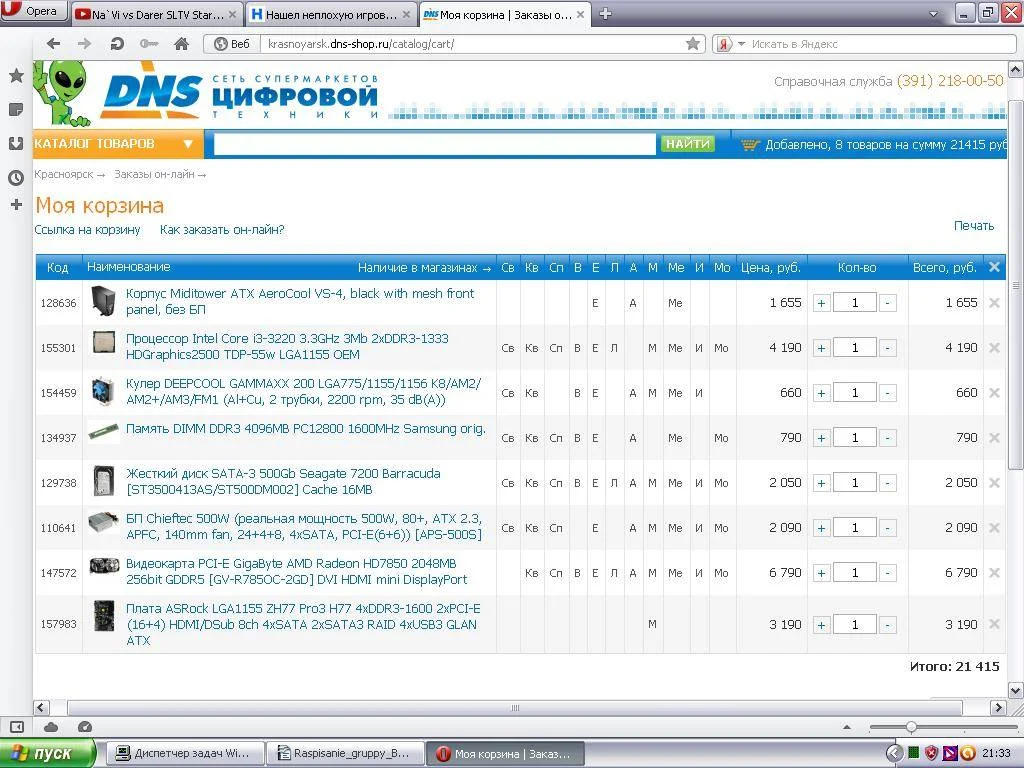Click the Печать print link
Viewport: 1024px width, 768px height.
pyautogui.click(x=974, y=225)
